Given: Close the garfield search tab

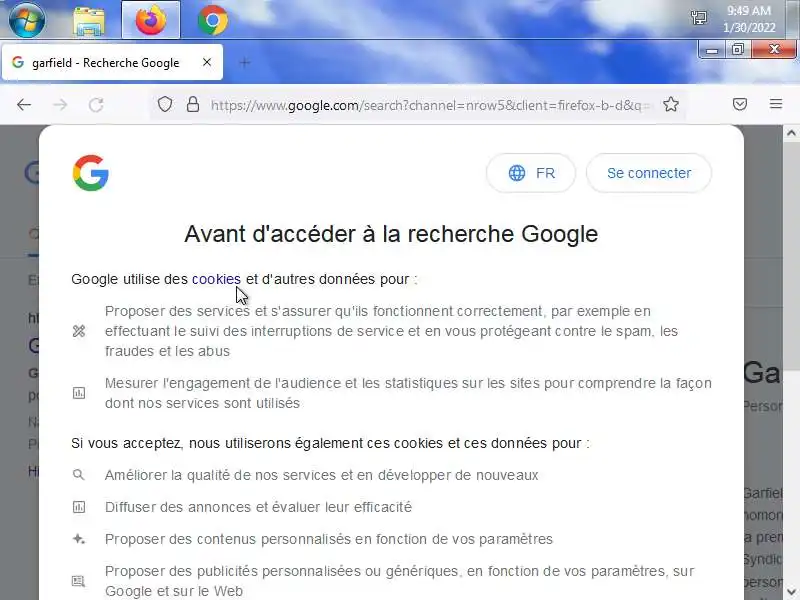Looking at the screenshot, I should click(x=207, y=62).
